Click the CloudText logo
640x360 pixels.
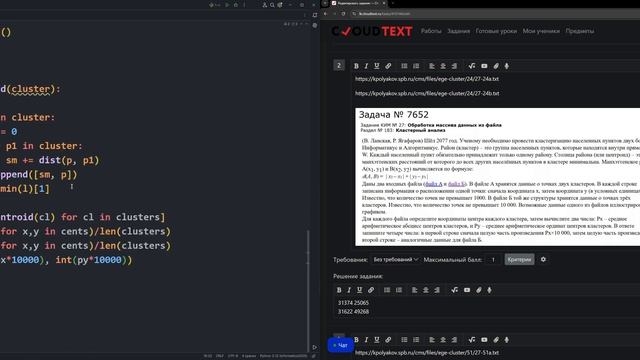[x=372, y=31]
